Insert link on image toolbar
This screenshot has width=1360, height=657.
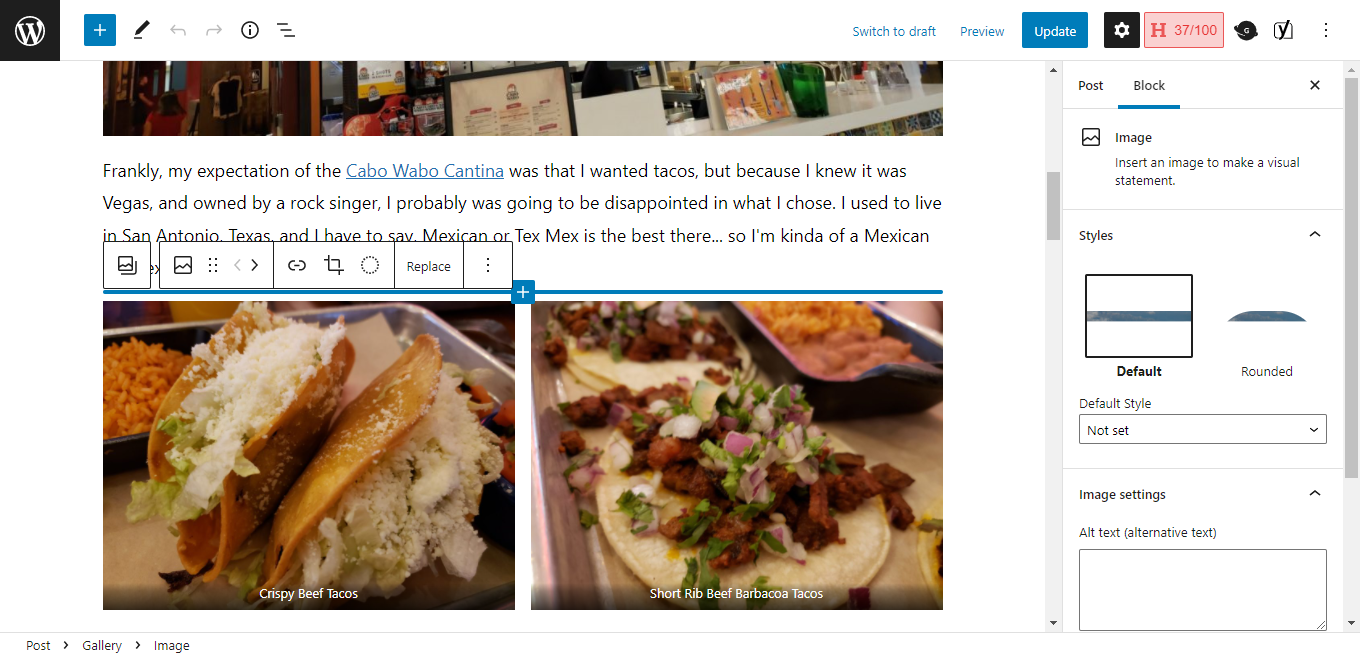(297, 266)
